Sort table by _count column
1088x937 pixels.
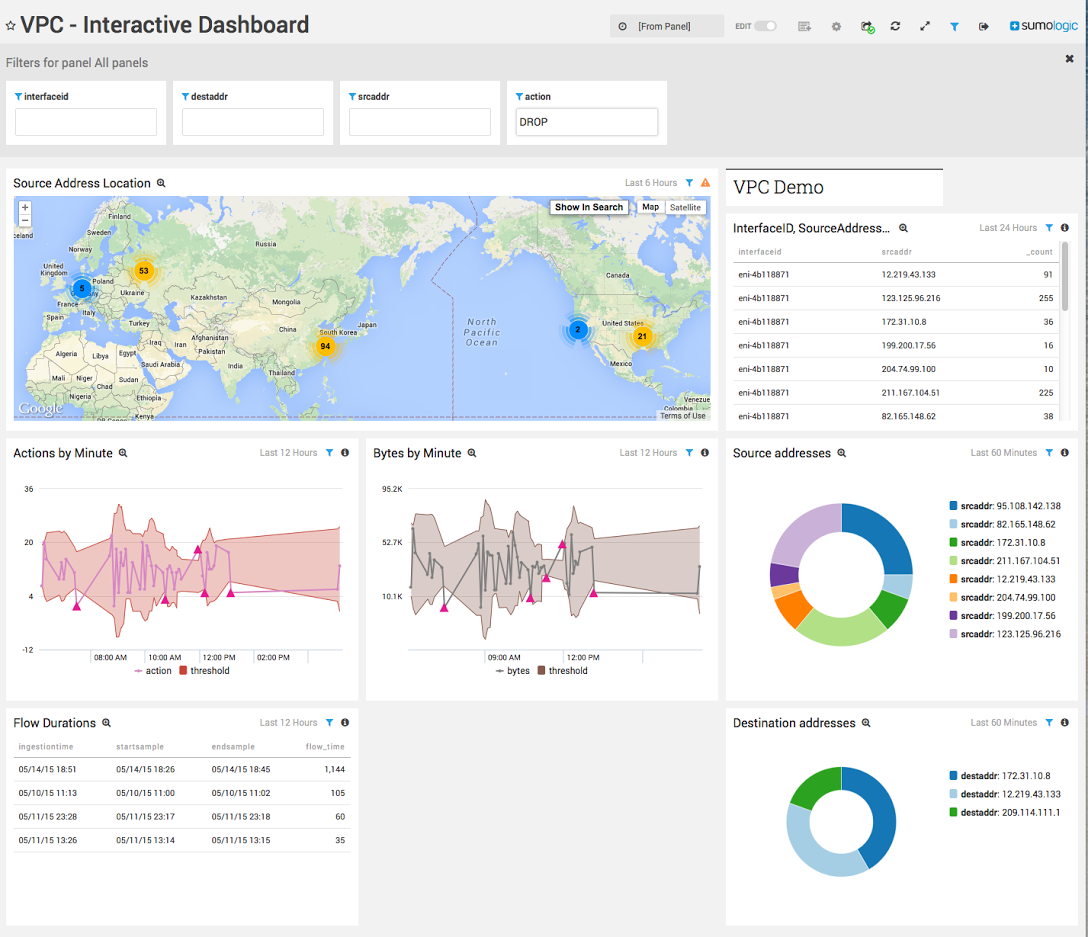1039,252
